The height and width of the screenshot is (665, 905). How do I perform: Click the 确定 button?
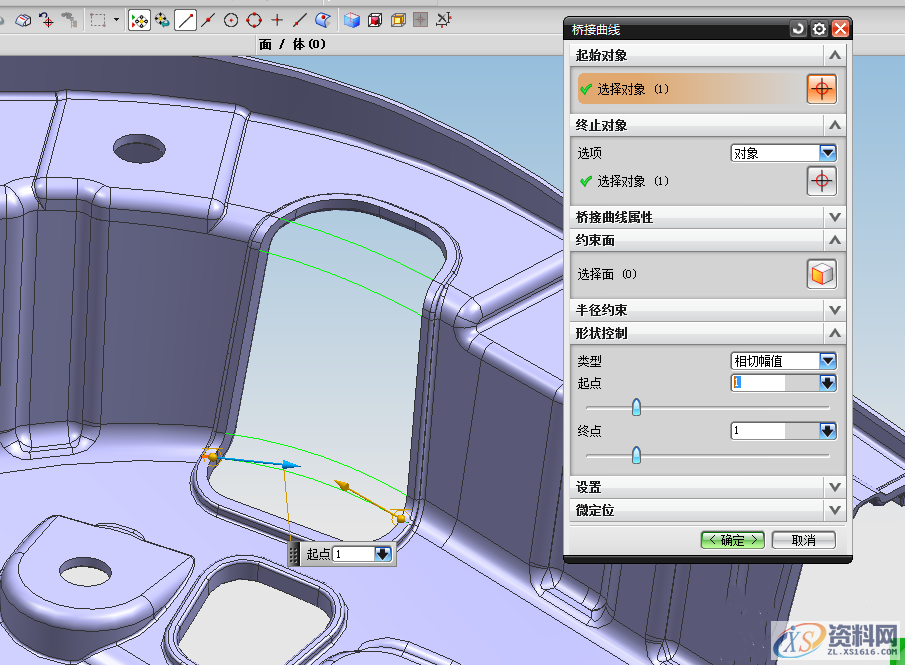pyautogui.click(x=732, y=540)
